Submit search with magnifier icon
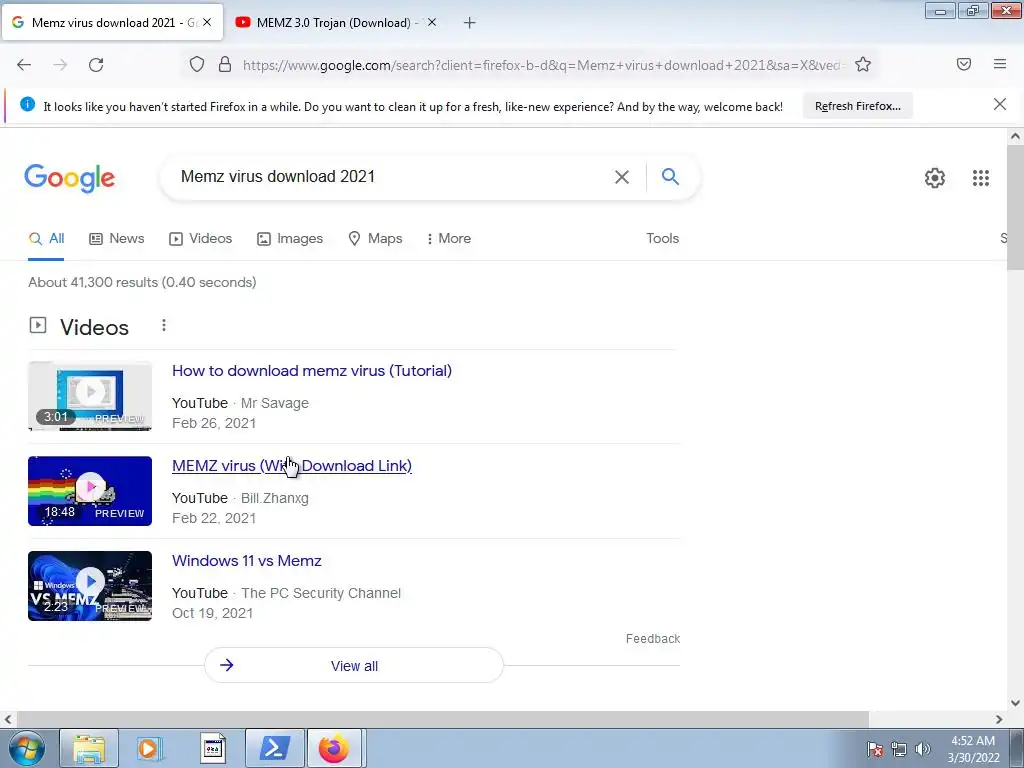1024x768 pixels. pyautogui.click(x=670, y=176)
